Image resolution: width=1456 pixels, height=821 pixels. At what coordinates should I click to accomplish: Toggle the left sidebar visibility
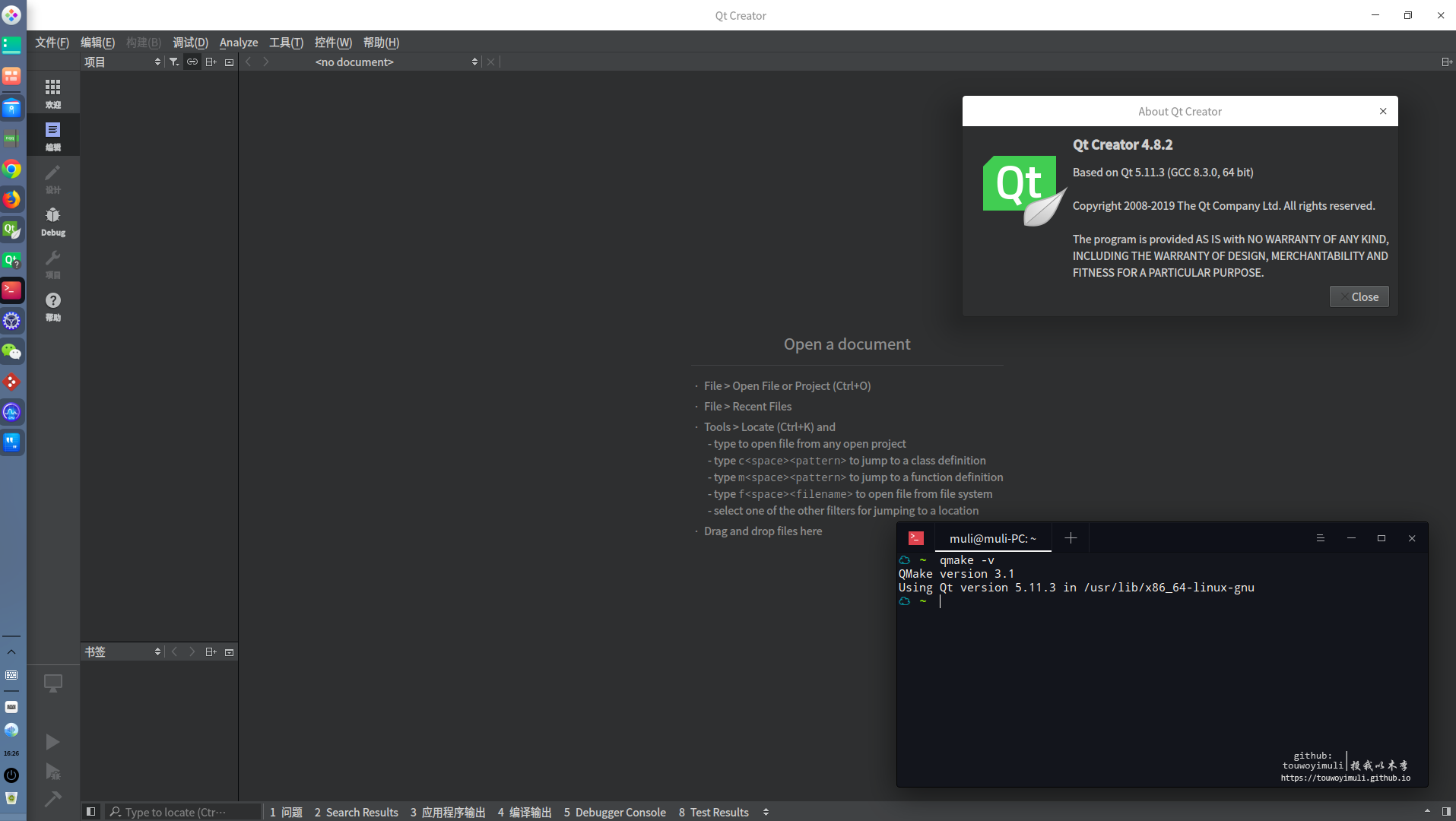click(x=90, y=812)
